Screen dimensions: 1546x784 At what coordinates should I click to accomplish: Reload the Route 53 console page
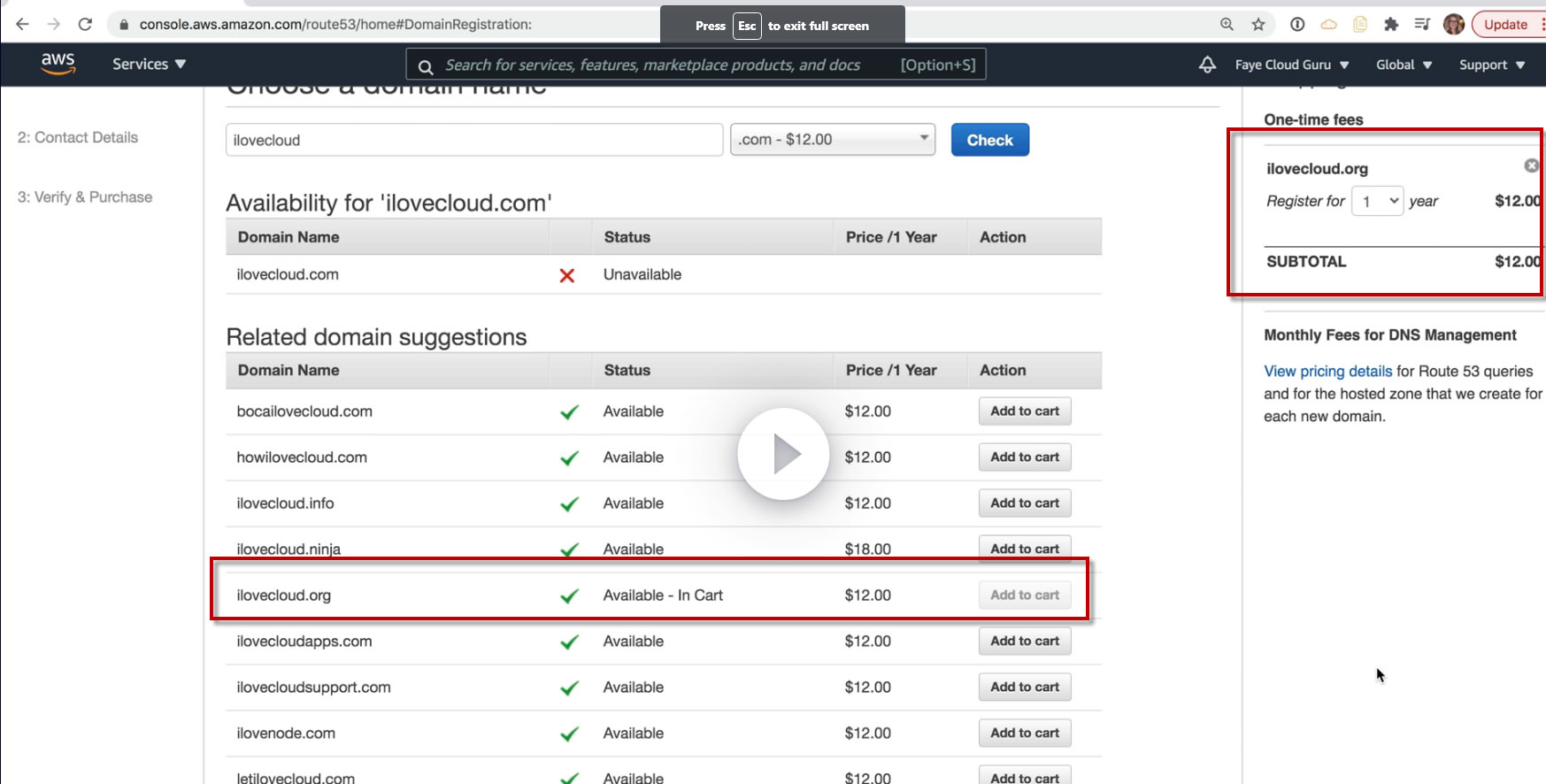click(x=85, y=25)
